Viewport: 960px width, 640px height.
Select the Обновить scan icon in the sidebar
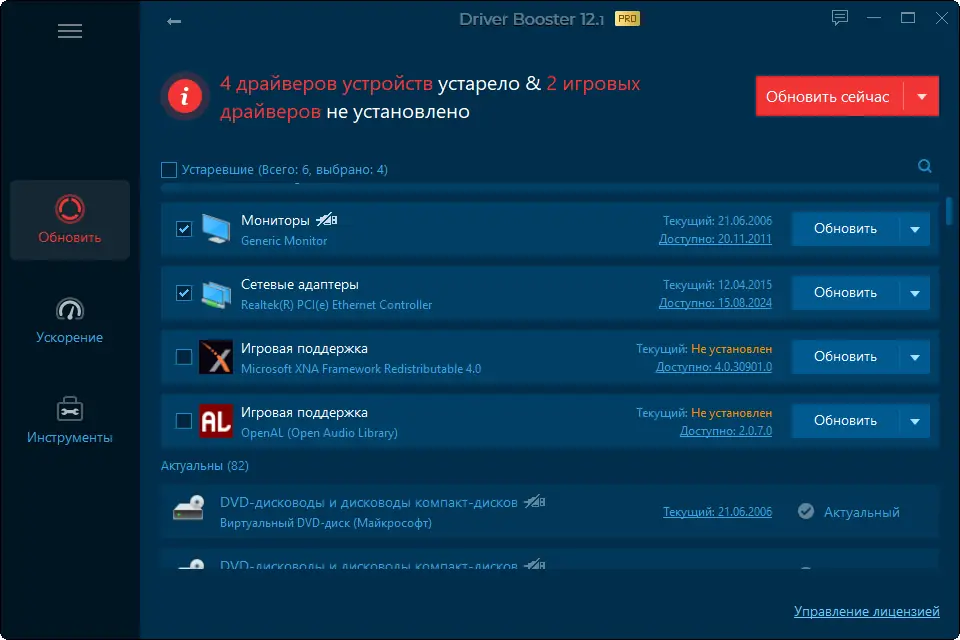click(69, 207)
